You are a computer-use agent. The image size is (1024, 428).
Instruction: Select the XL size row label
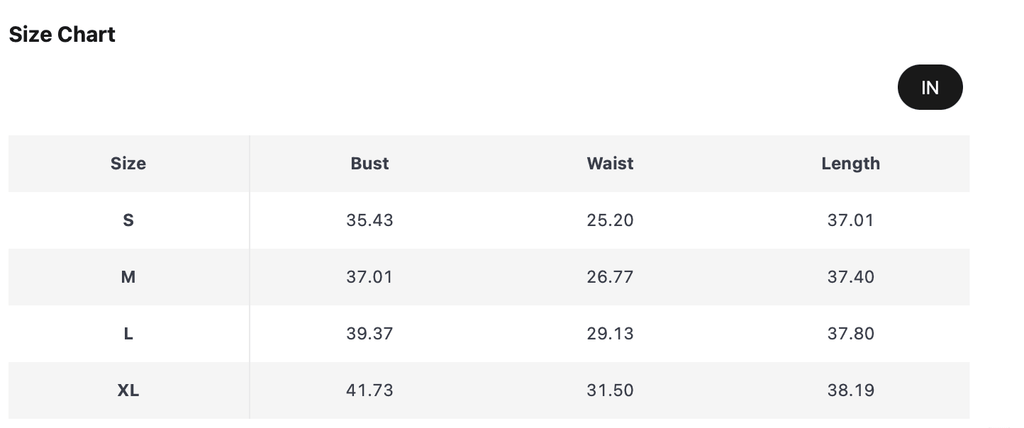128,391
